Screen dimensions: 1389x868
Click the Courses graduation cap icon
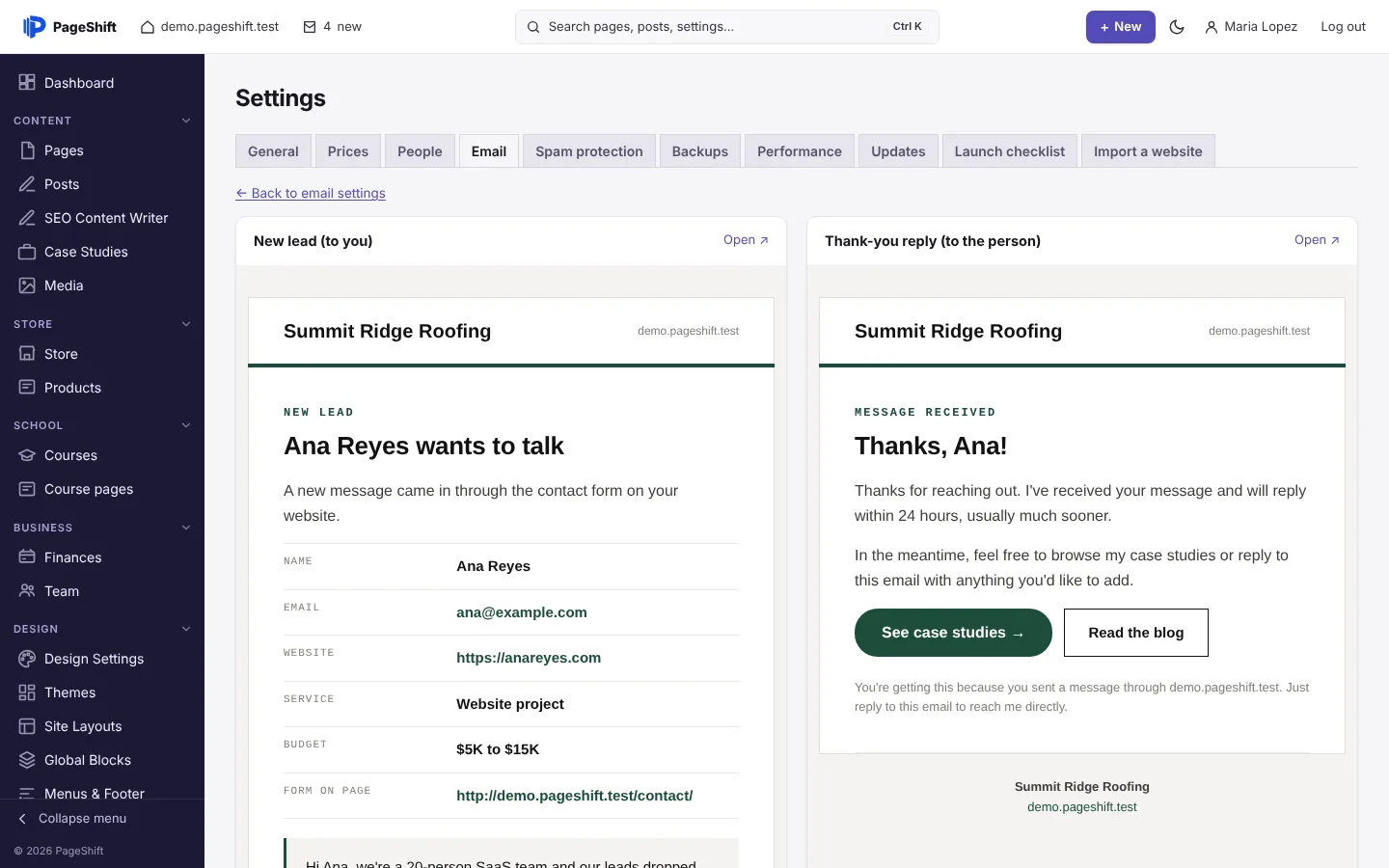27,455
